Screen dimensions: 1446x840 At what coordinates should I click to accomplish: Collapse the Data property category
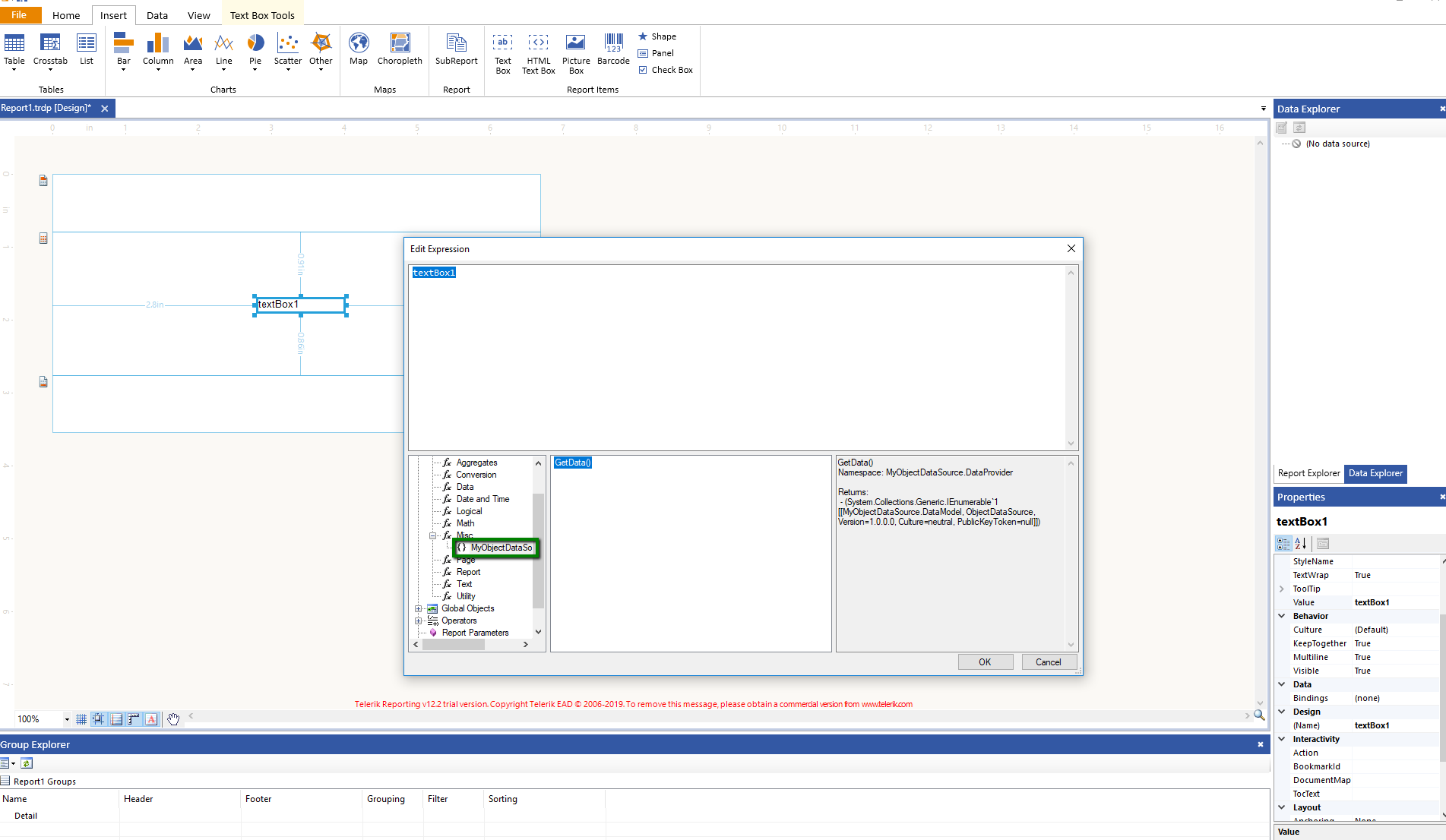click(x=1282, y=684)
